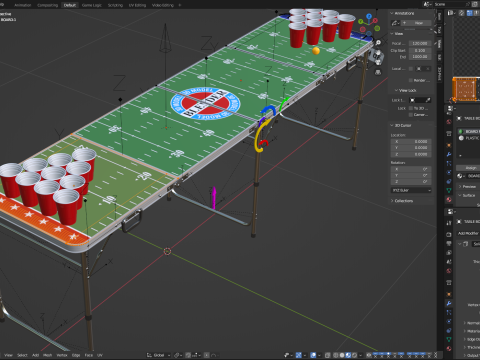This screenshot has width=480, height=360.
Task: Open the Select menu in viewport header
Action: [22, 355]
